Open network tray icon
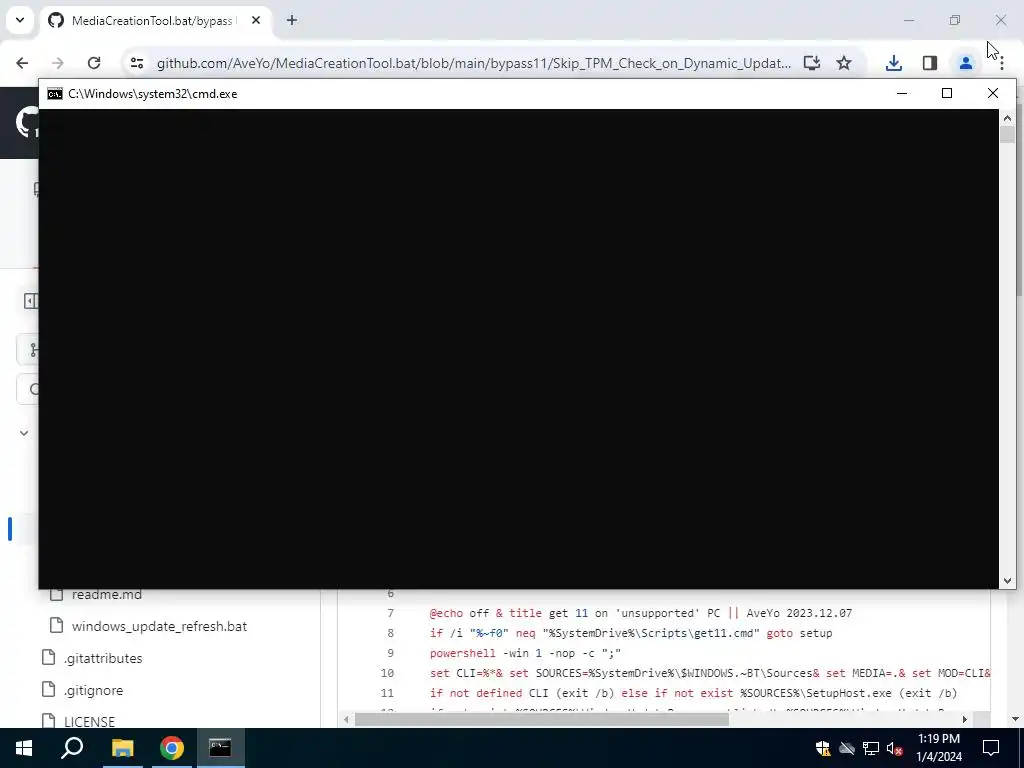 871,748
